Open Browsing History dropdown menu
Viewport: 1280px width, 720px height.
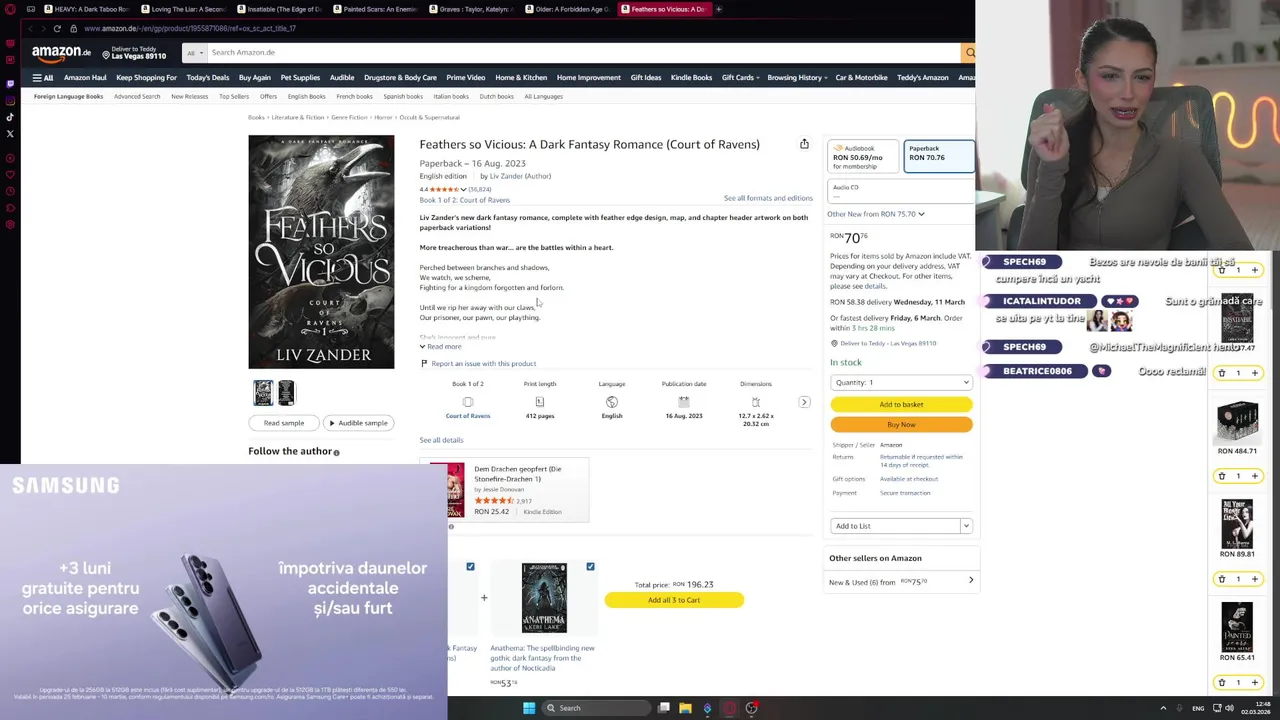[797, 77]
